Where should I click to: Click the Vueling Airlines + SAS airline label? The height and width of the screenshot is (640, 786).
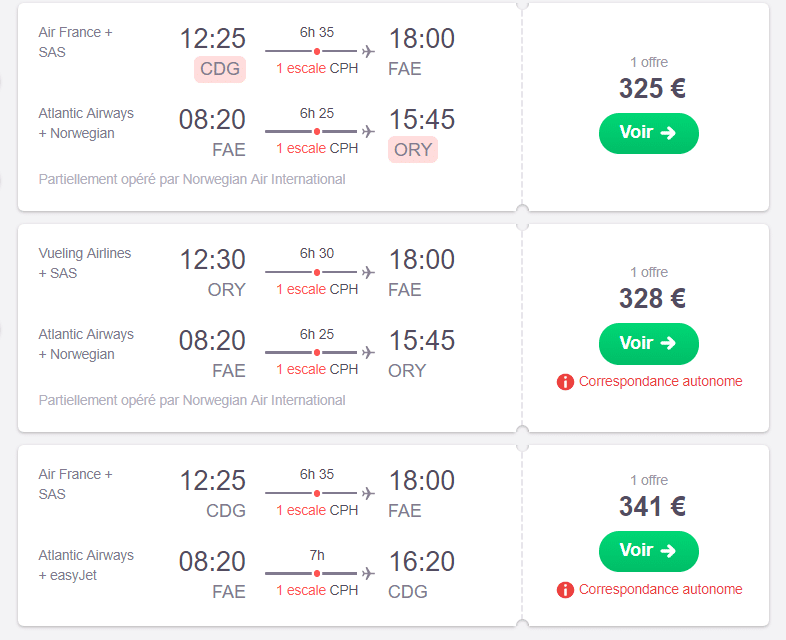click(85, 263)
